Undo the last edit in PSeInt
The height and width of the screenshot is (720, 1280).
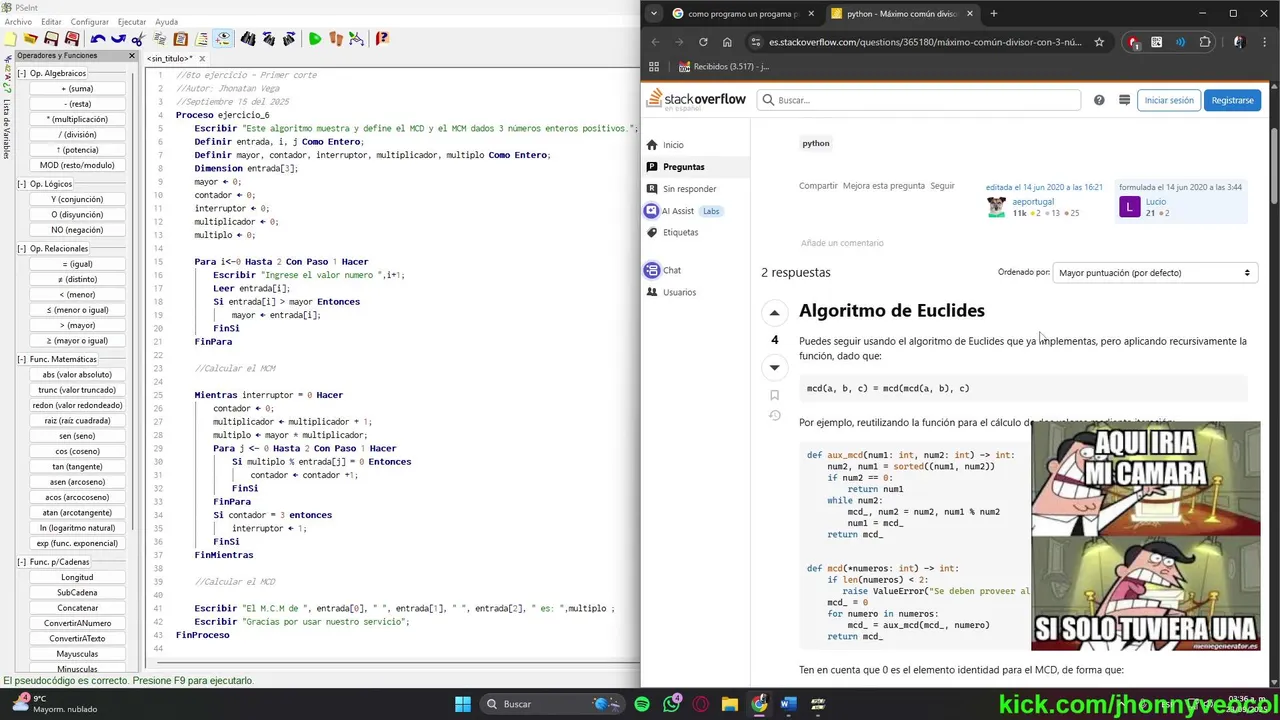click(98, 39)
